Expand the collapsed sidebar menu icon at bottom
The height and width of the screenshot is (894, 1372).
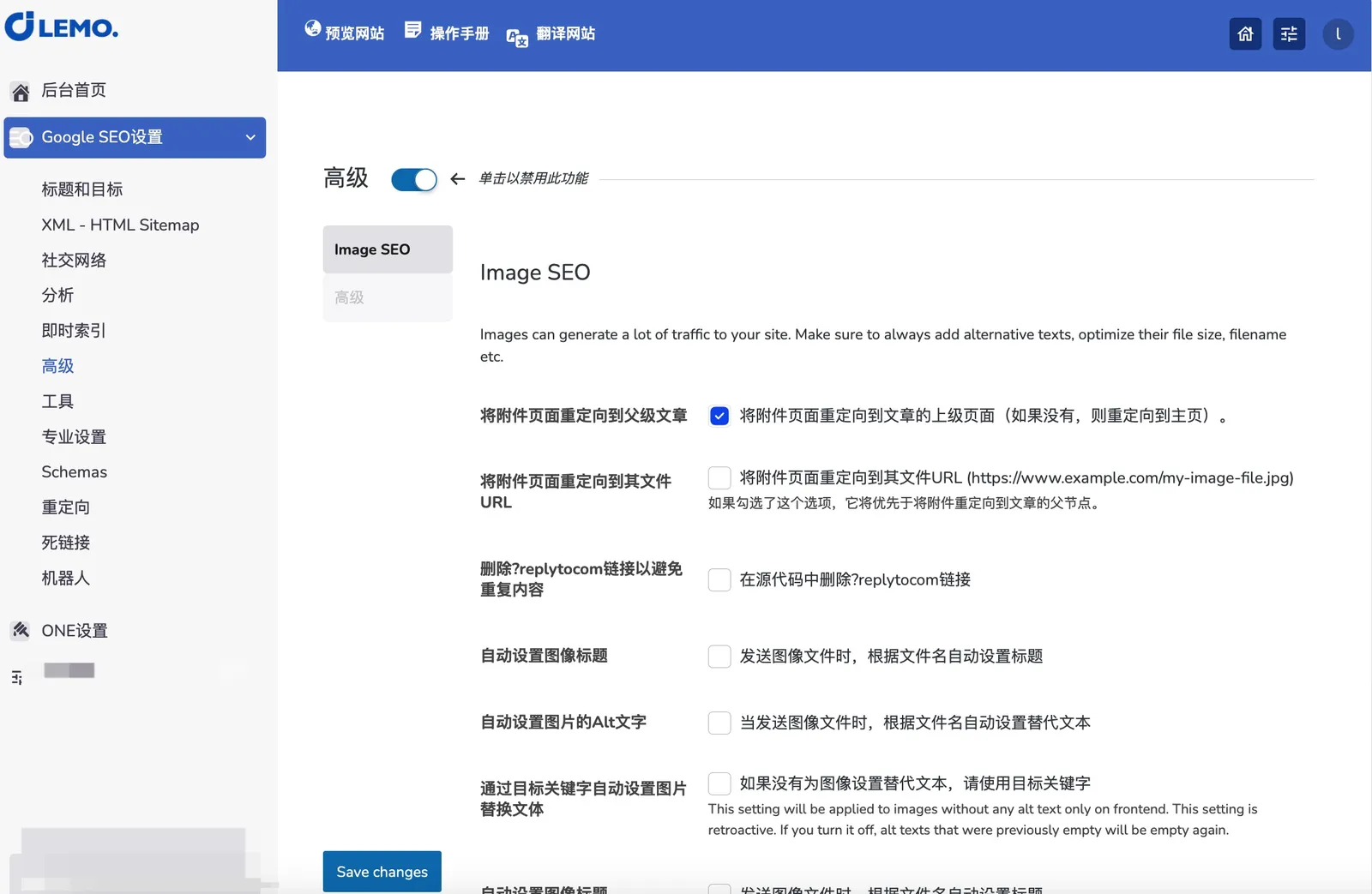[x=17, y=678]
